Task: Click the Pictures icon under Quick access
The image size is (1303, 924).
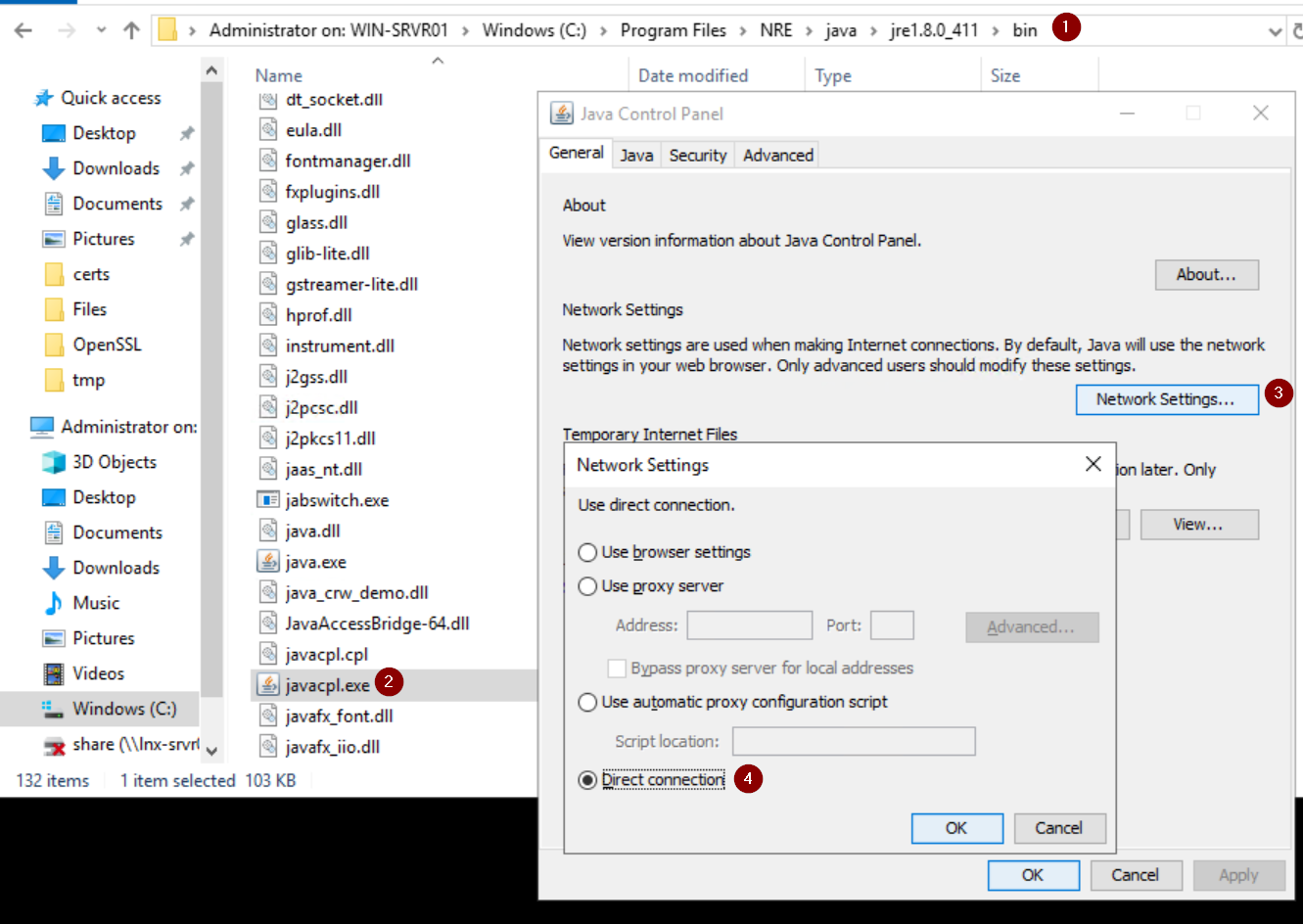Action: (x=54, y=239)
